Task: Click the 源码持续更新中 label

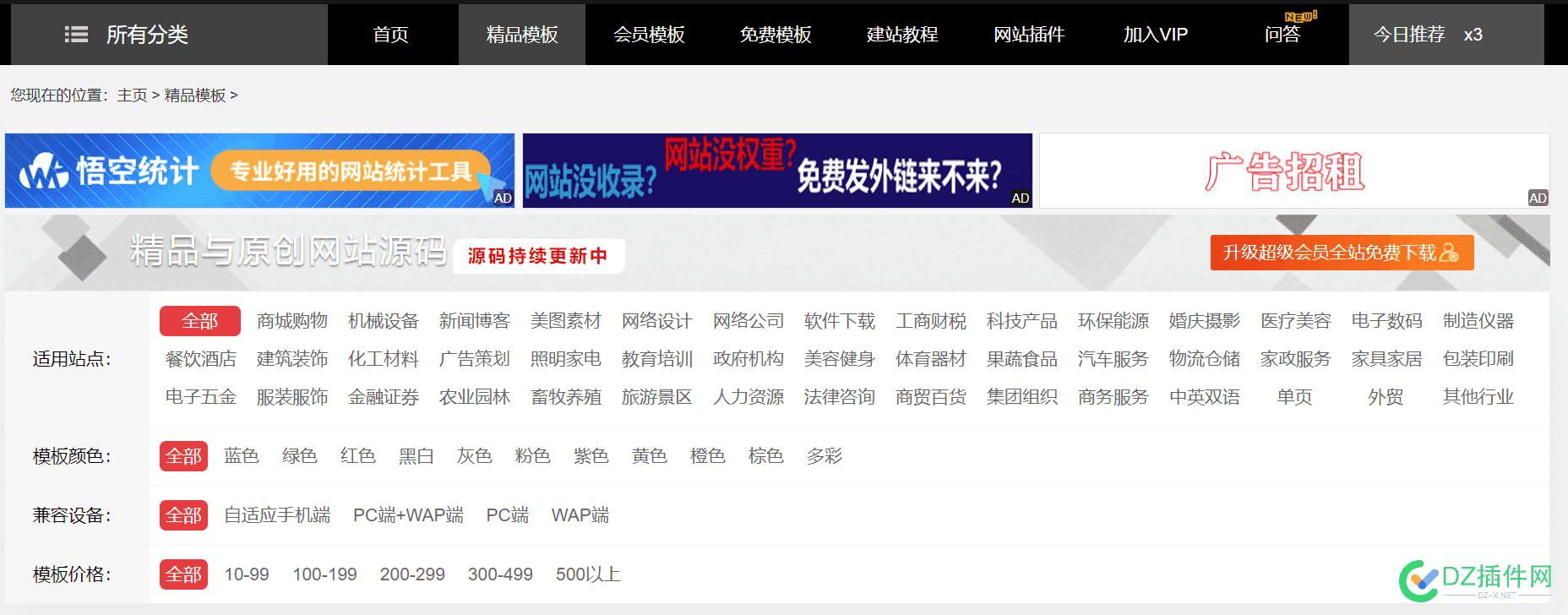Action: coord(538,256)
